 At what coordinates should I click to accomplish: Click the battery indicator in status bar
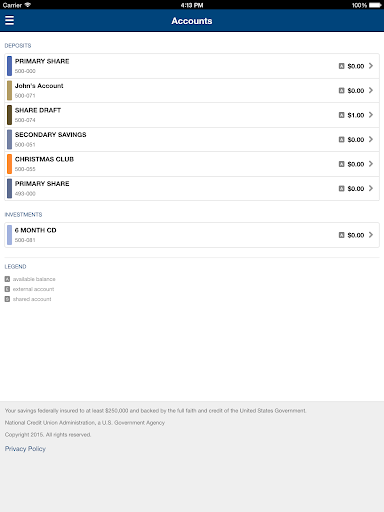375,5
